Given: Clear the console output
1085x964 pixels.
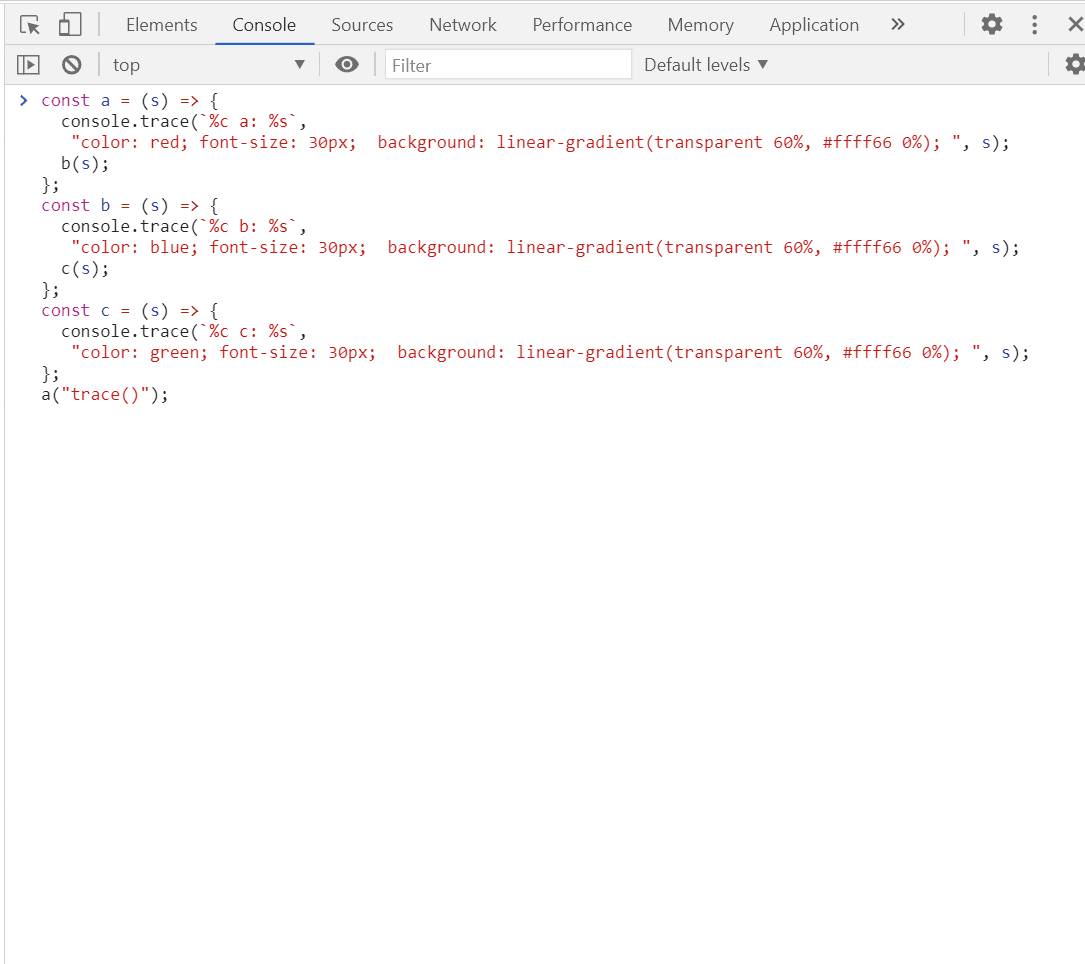Looking at the screenshot, I should pyautogui.click(x=71, y=64).
